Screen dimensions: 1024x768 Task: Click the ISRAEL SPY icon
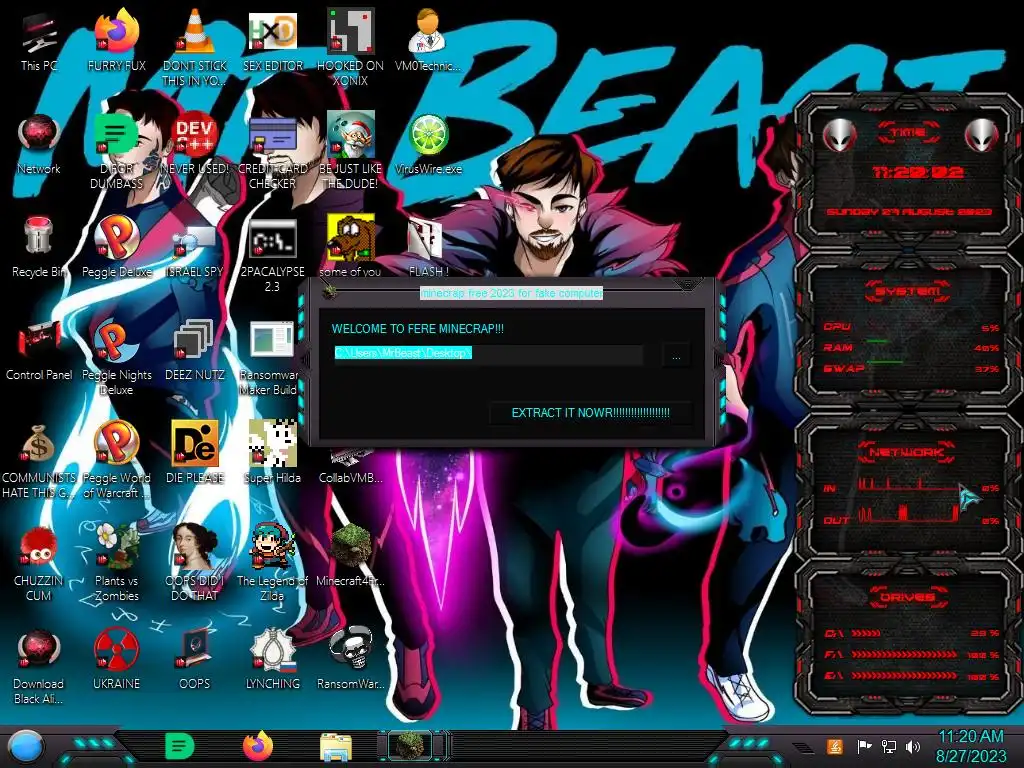[x=195, y=248]
